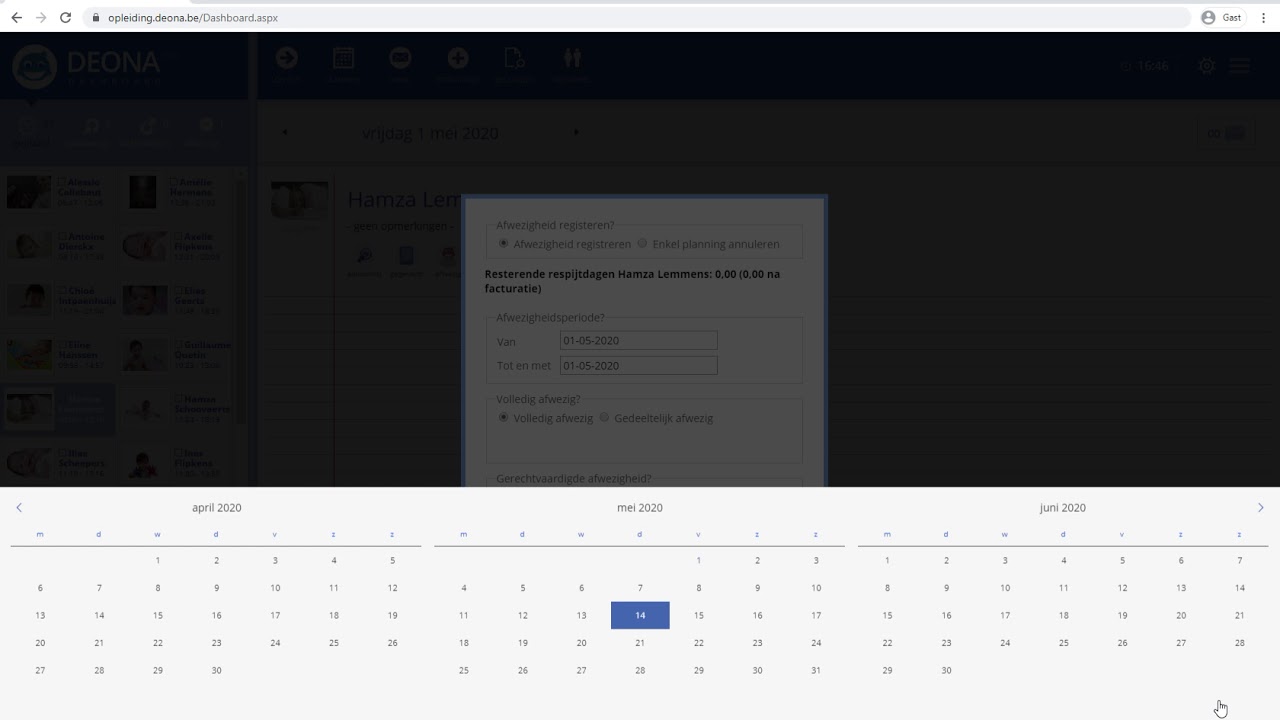Select 'Afwezigheid registreren' radio option
Viewport: 1280px width, 720px height.
[x=503, y=243]
